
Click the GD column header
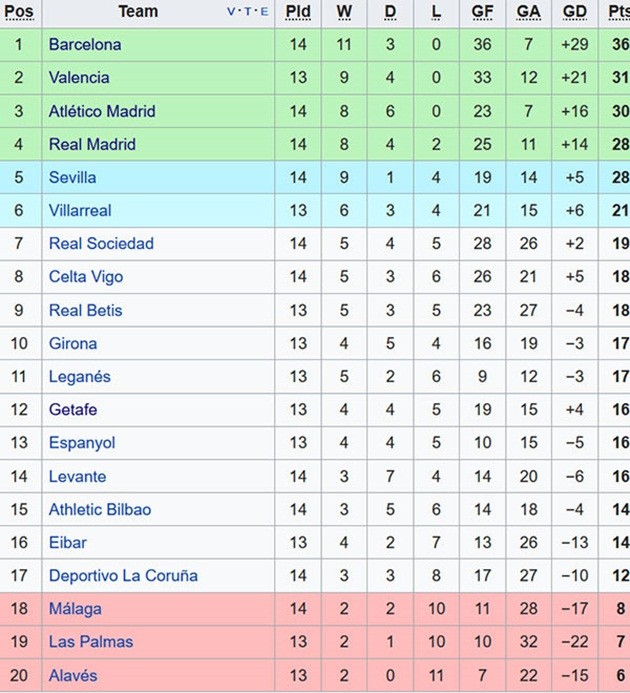click(575, 12)
